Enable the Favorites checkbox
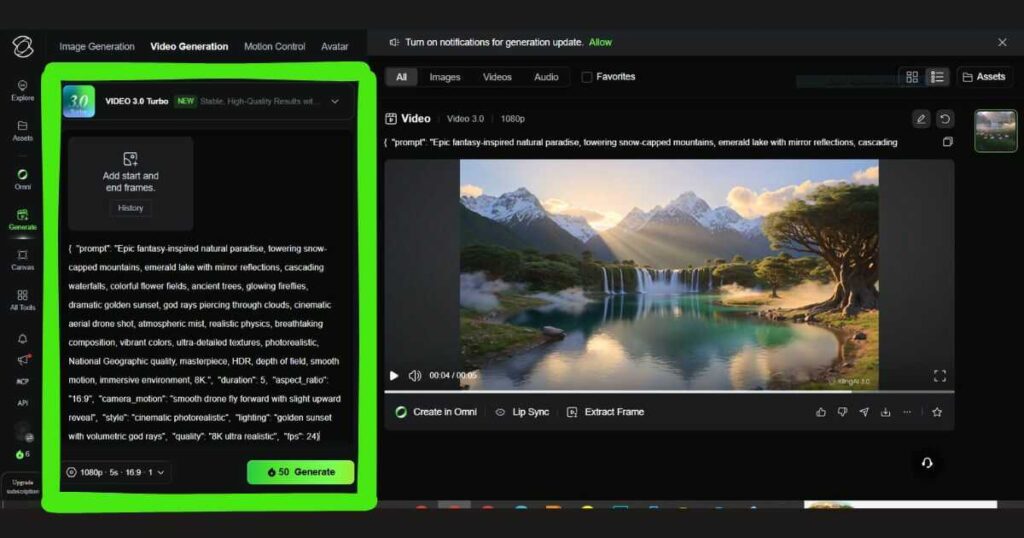 (587, 77)
